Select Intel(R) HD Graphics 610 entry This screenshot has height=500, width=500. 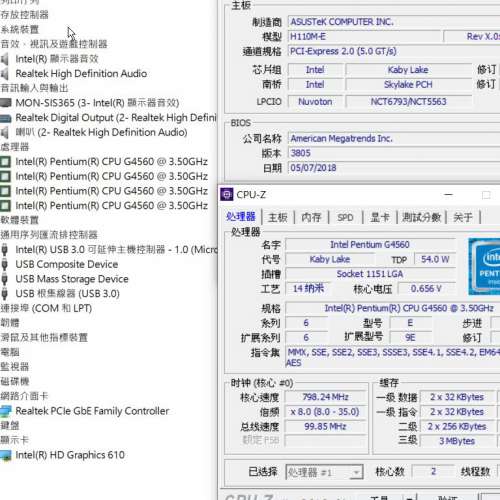[70, 455]
